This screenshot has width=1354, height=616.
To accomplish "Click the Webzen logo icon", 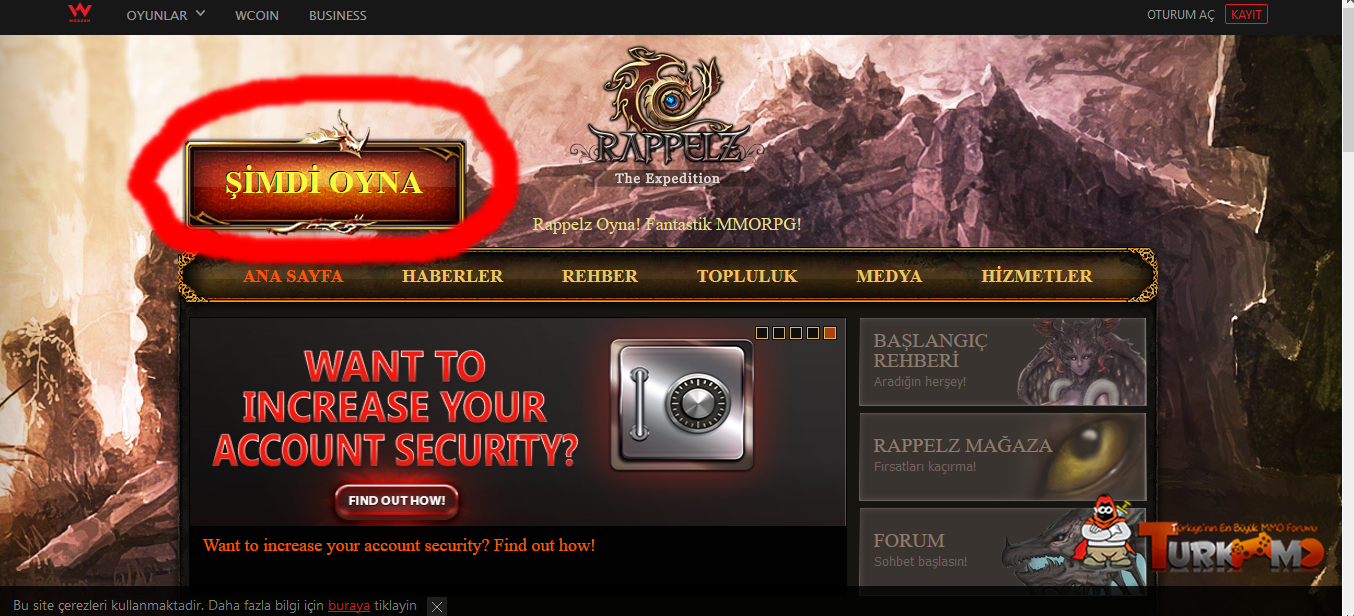I will point(79,13).
